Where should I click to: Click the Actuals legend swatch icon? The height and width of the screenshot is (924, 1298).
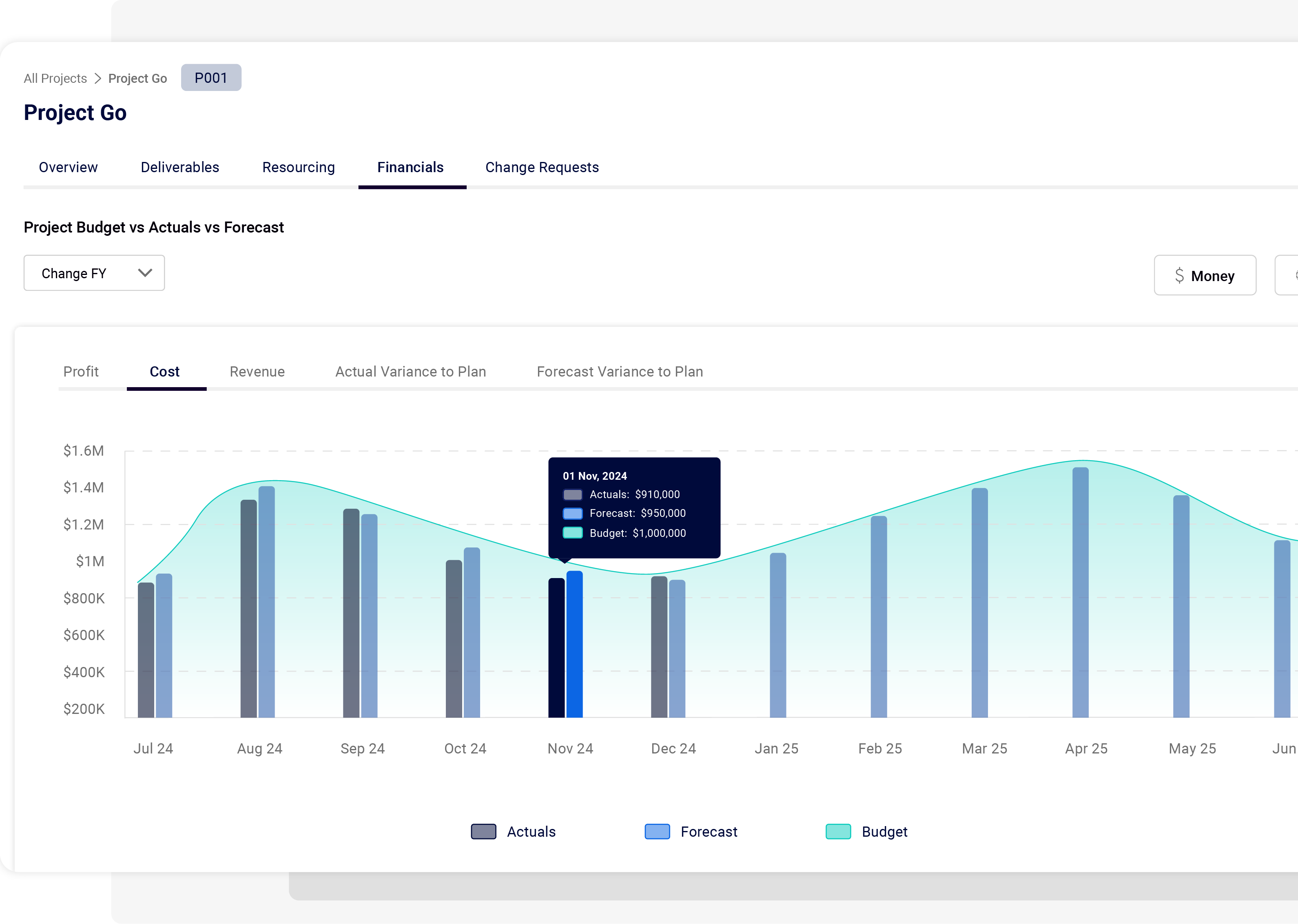(483, 831)
